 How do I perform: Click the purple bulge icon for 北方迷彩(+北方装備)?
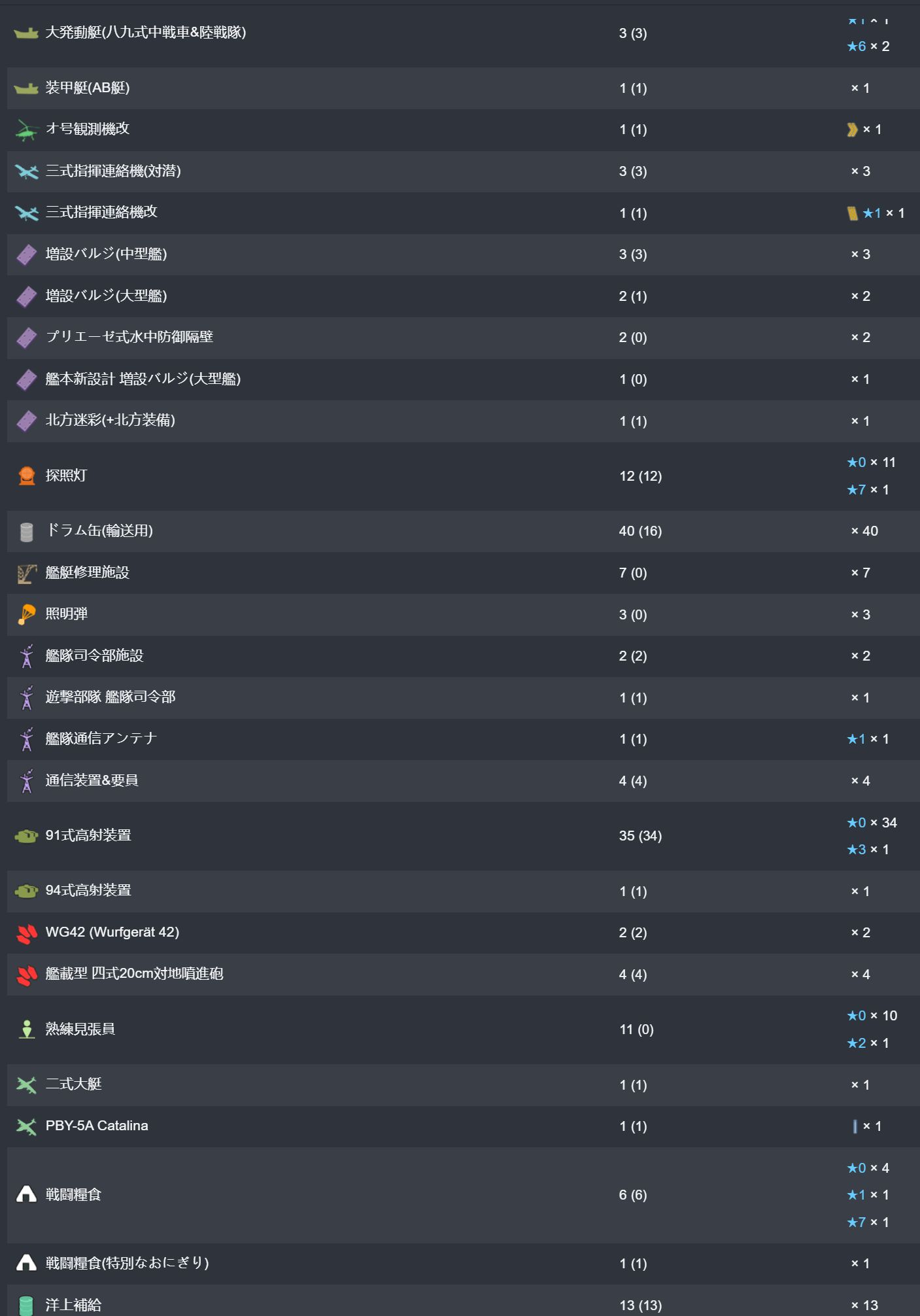[x=26, y=421]
